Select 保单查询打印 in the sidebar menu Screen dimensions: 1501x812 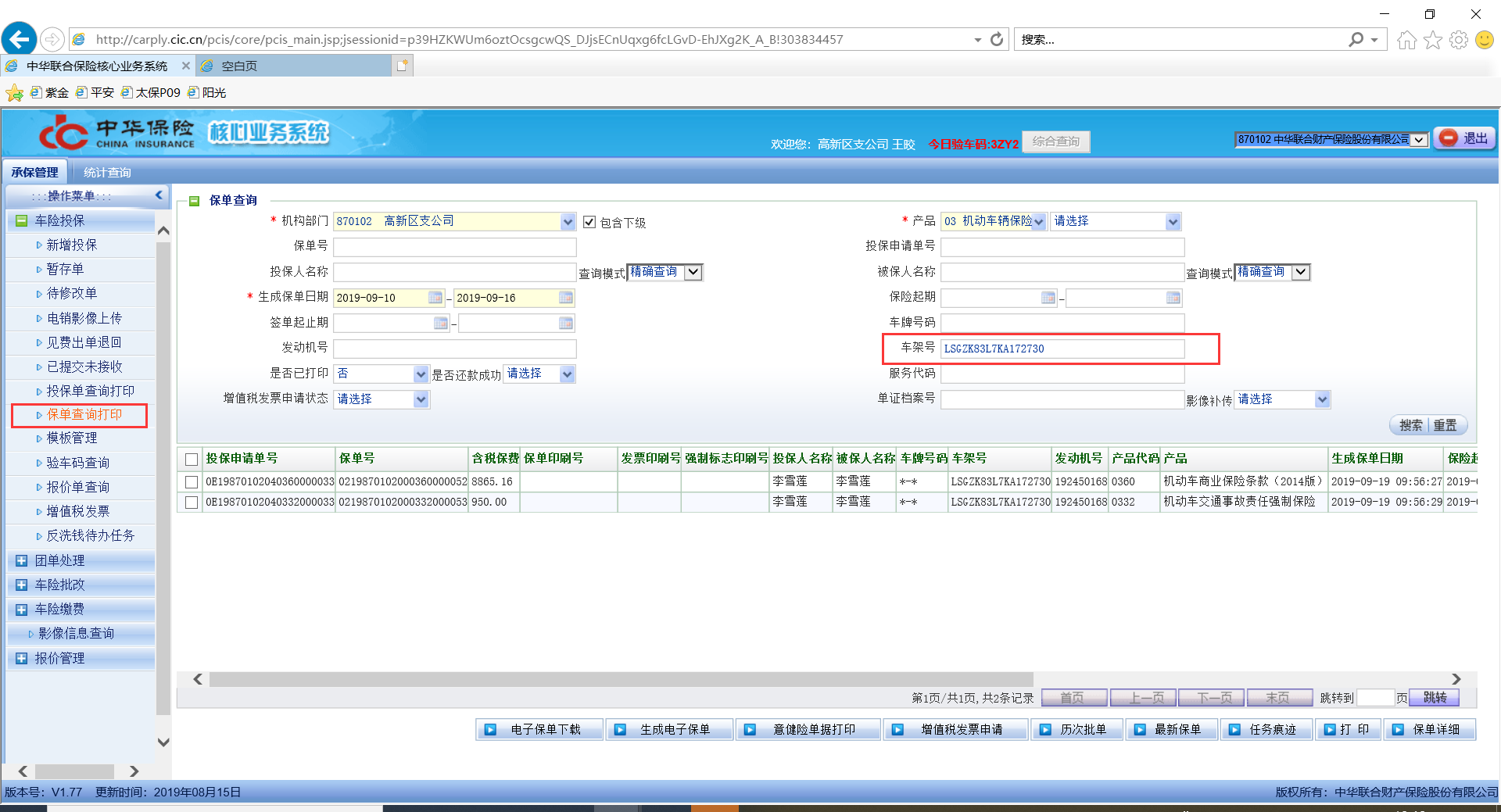(84, 414)
